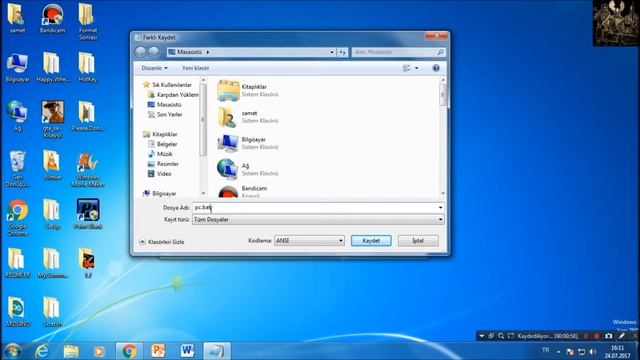Viewport: 640px width, 360px height.
Task: Click the TR language indicator on taskbar
Action: point(545,350)
